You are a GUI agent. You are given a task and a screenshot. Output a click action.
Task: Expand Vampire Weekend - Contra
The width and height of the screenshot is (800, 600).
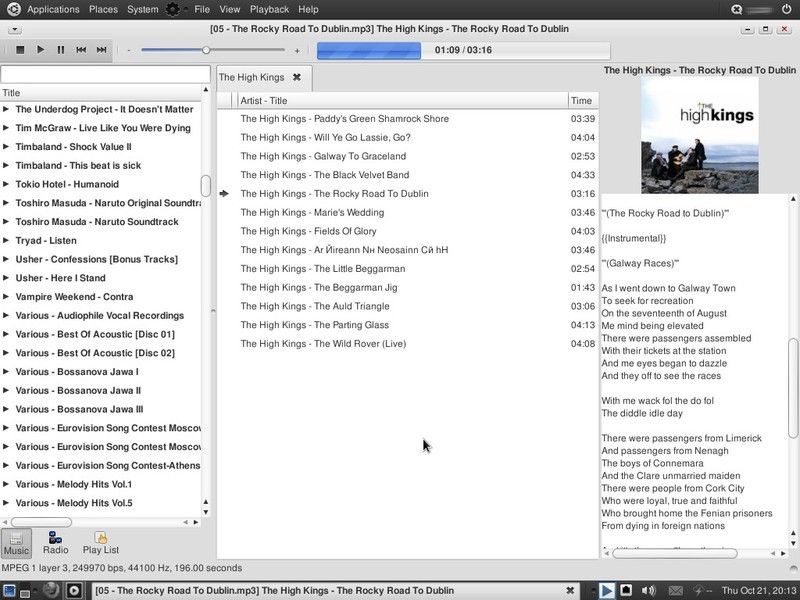pos(6,296)
